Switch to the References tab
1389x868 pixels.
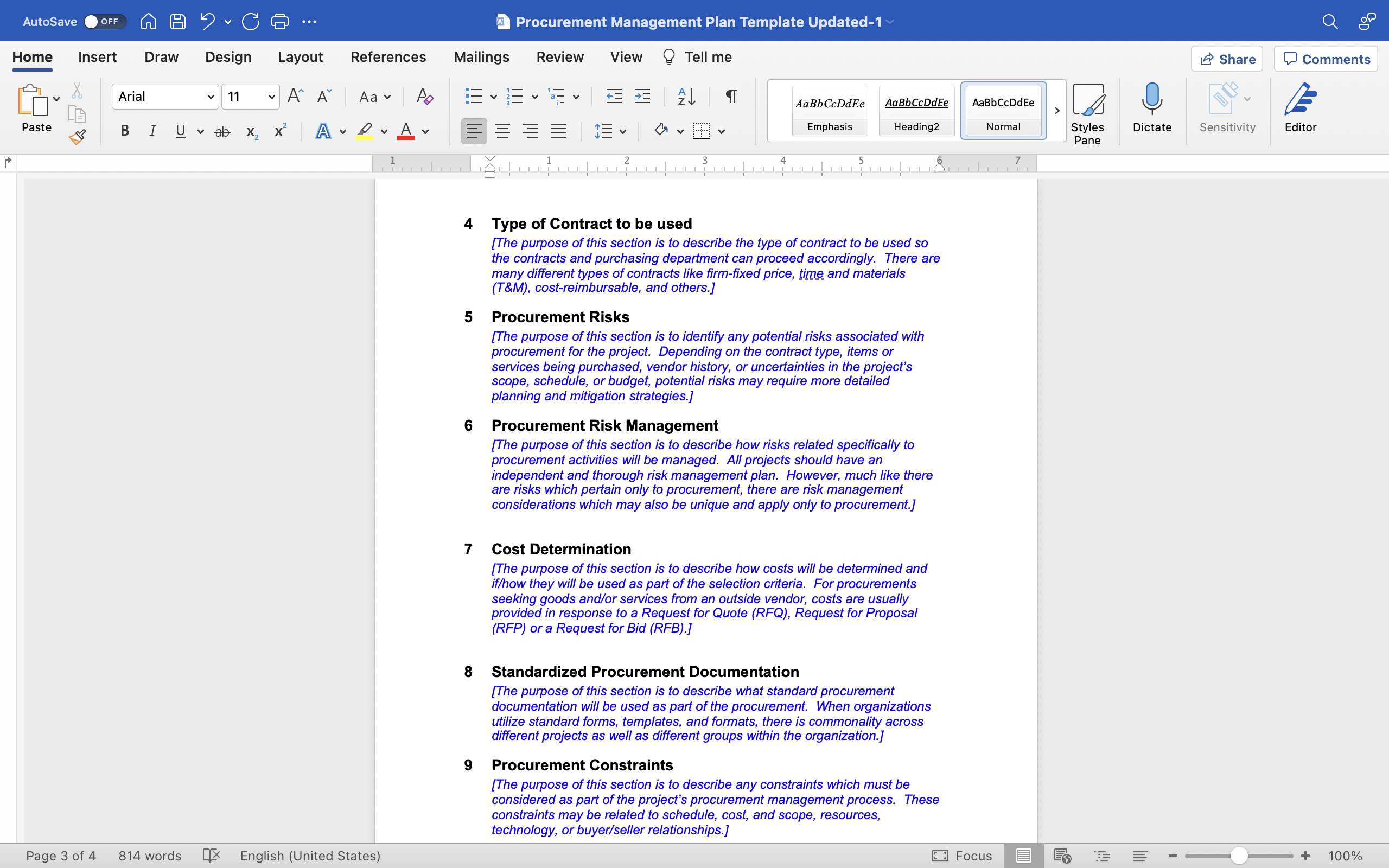coord(388,57)
